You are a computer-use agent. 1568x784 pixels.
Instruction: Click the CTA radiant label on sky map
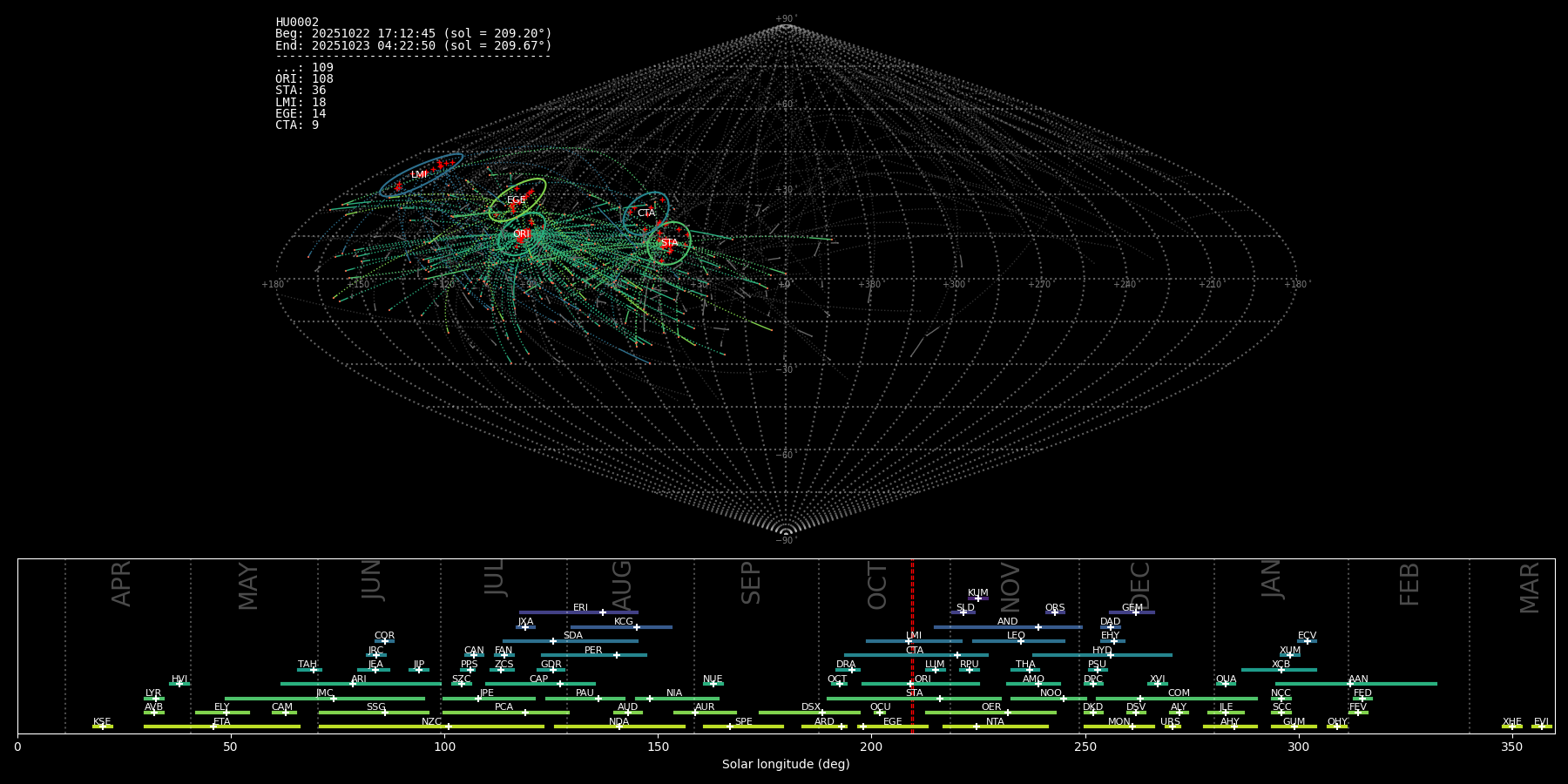tap(646, 213)
